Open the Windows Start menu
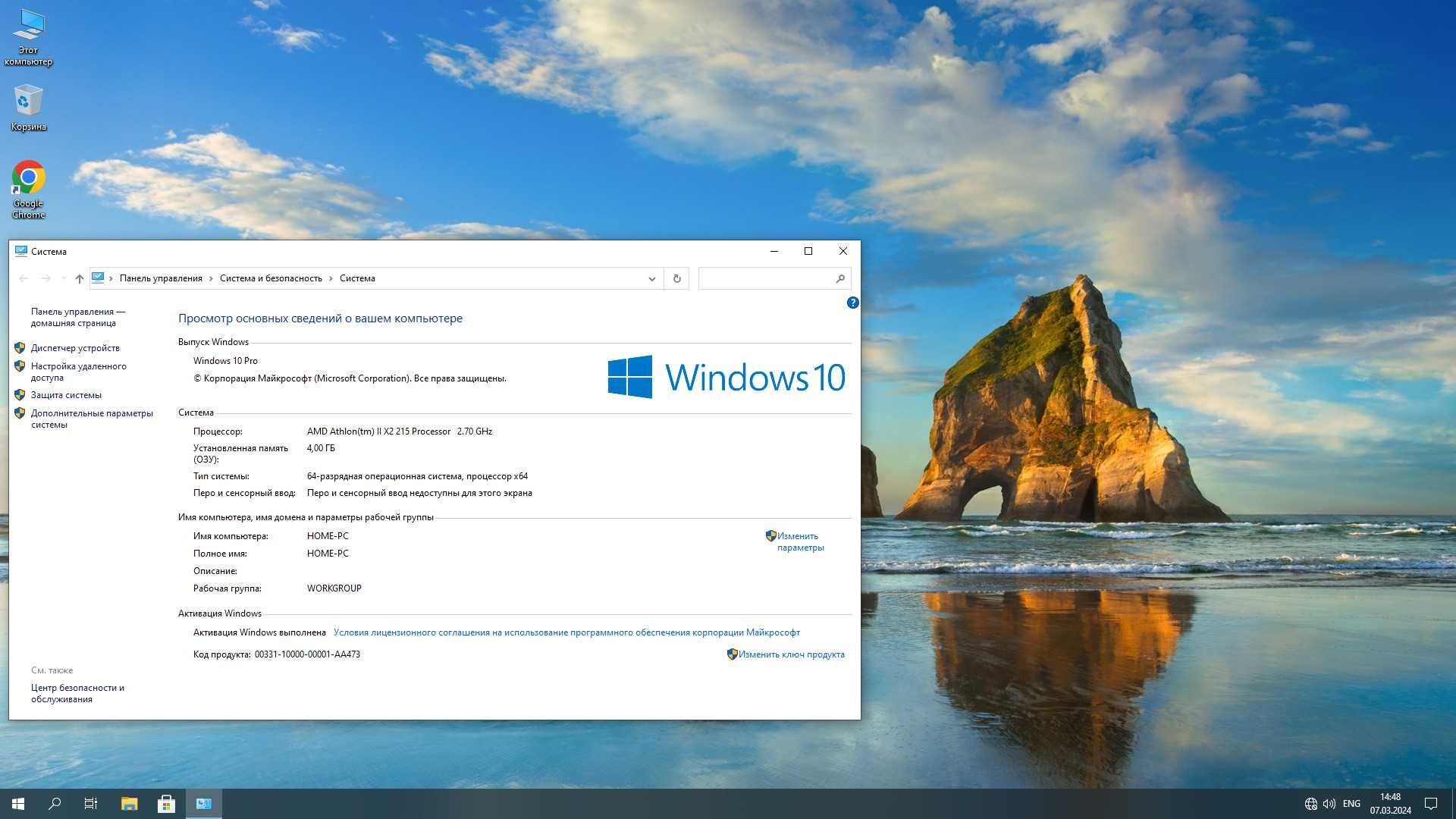 (18, 804)
